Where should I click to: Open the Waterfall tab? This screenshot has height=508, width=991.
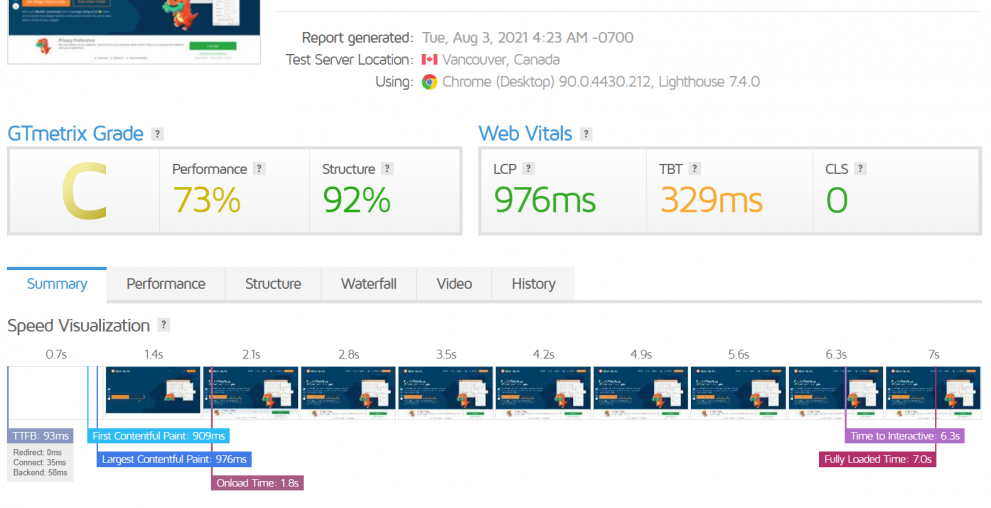pos(368,284)
